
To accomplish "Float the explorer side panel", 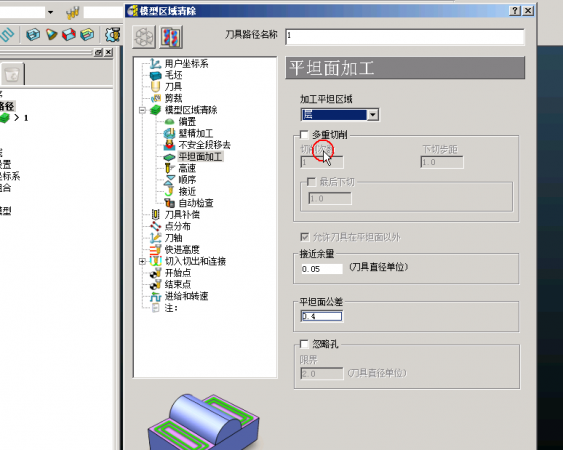I will click(x=98, y=52).
